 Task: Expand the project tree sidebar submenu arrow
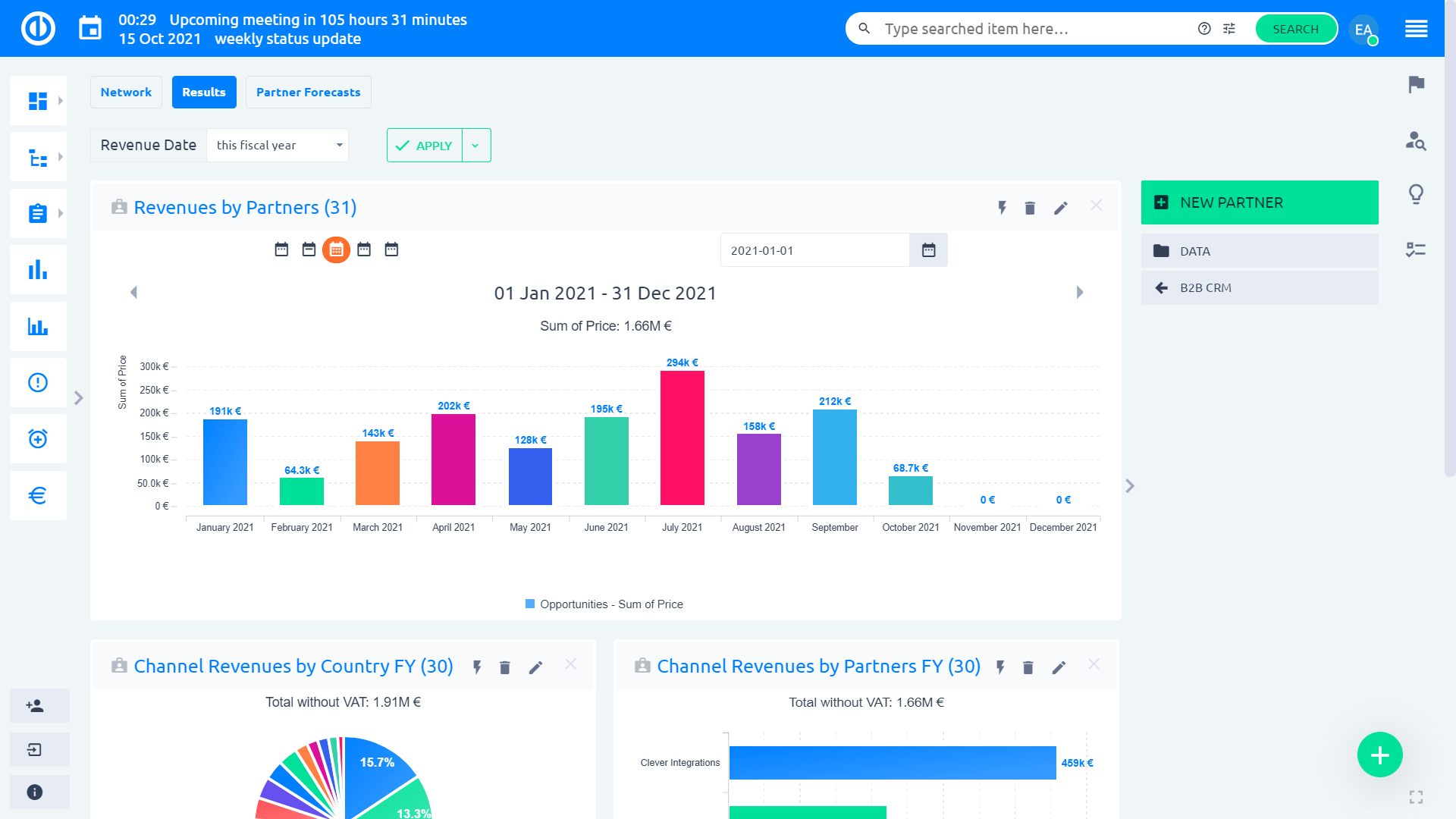pos(61,157)
